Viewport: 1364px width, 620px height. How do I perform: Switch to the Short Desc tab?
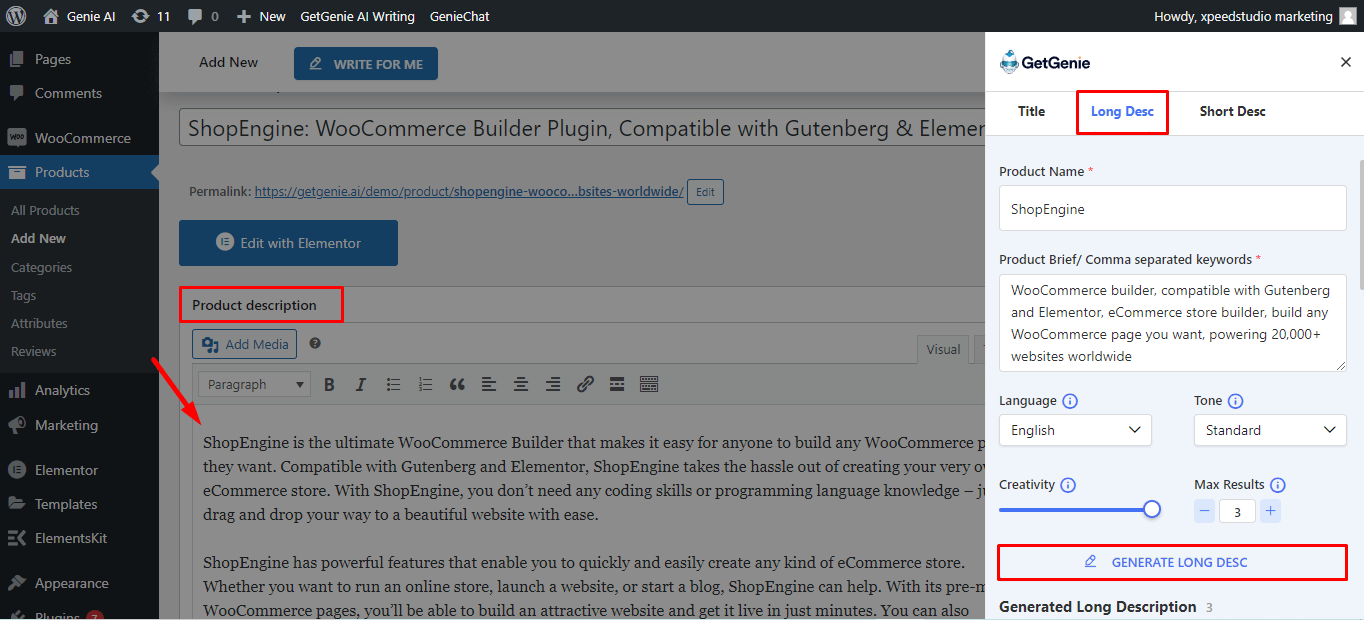[1232, 111]
